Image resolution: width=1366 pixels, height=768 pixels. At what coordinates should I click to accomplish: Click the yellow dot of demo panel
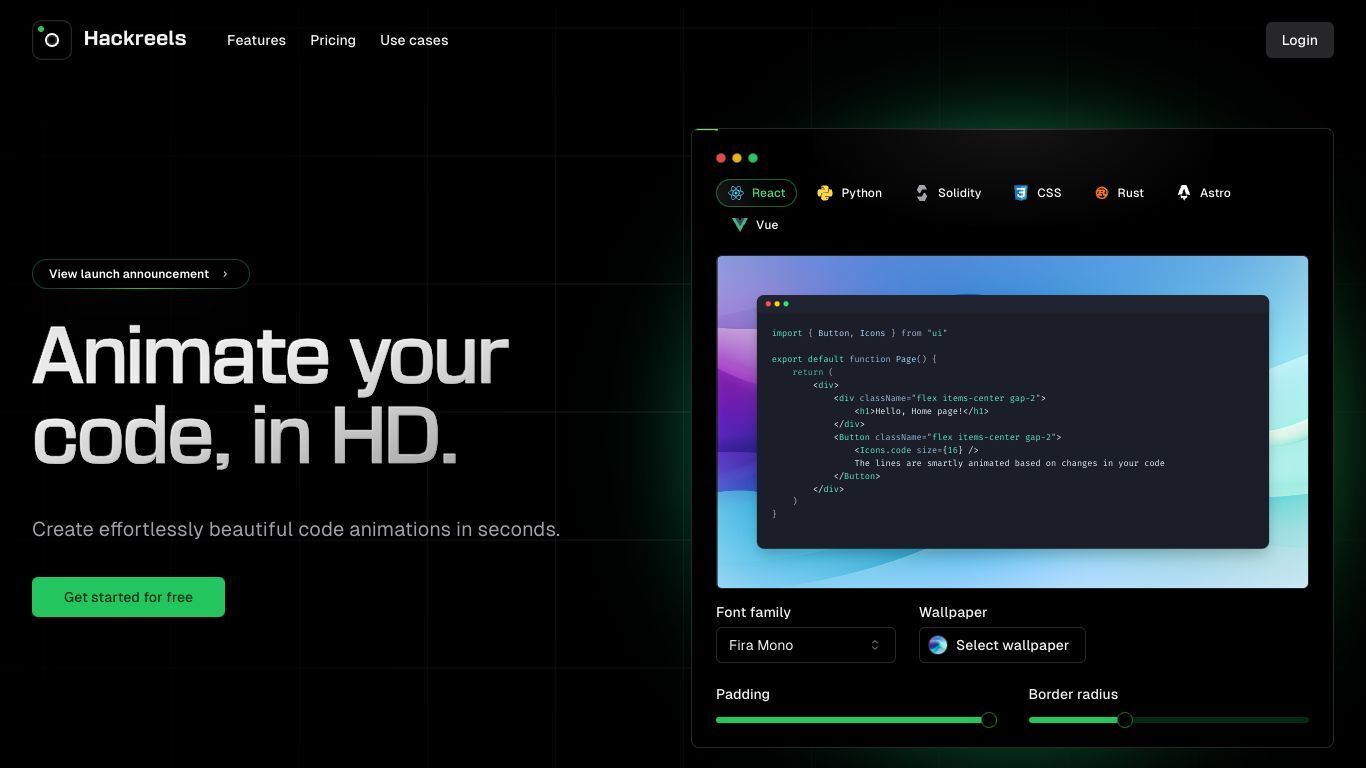coord(737,158)
